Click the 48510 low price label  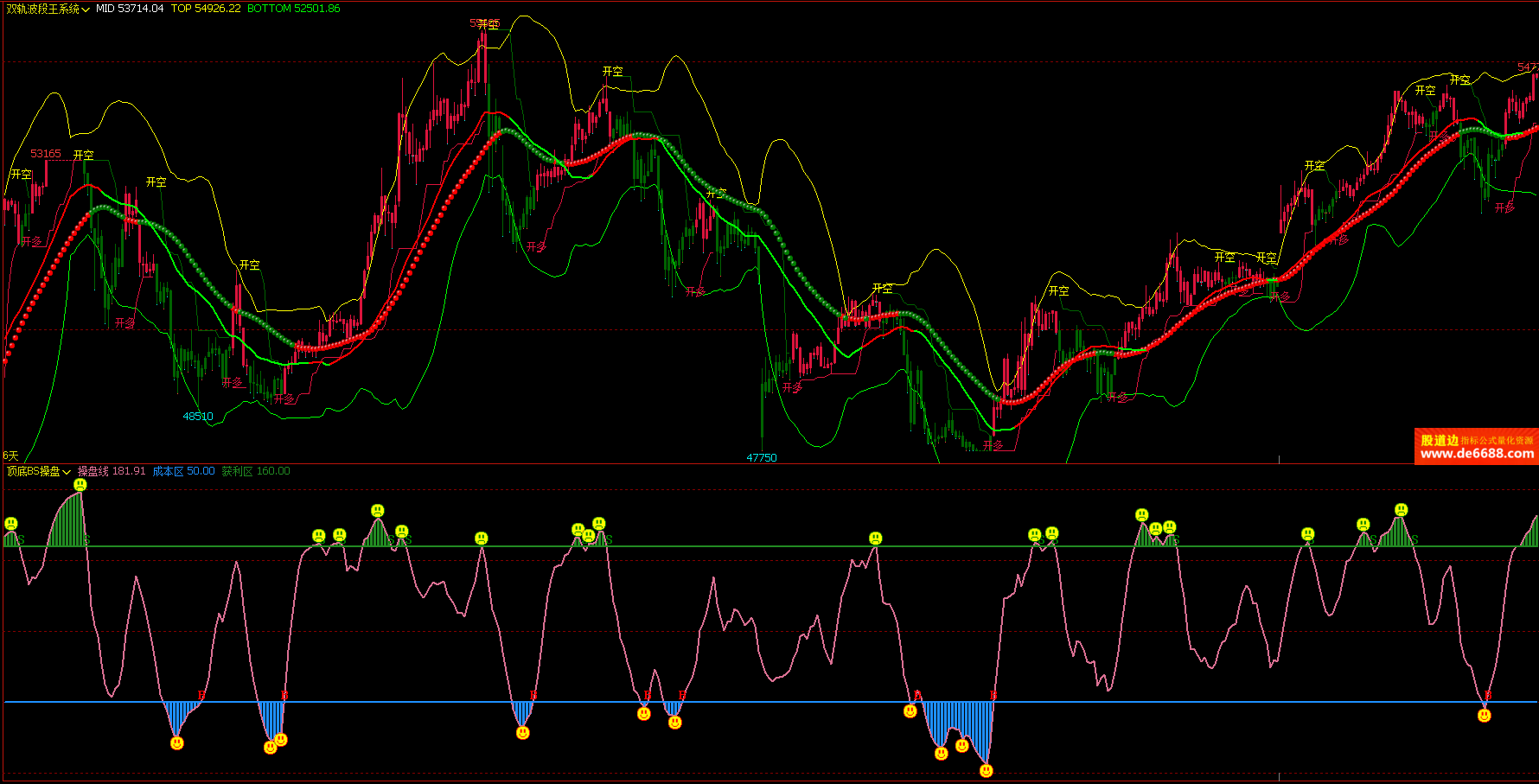coord(197,417)
